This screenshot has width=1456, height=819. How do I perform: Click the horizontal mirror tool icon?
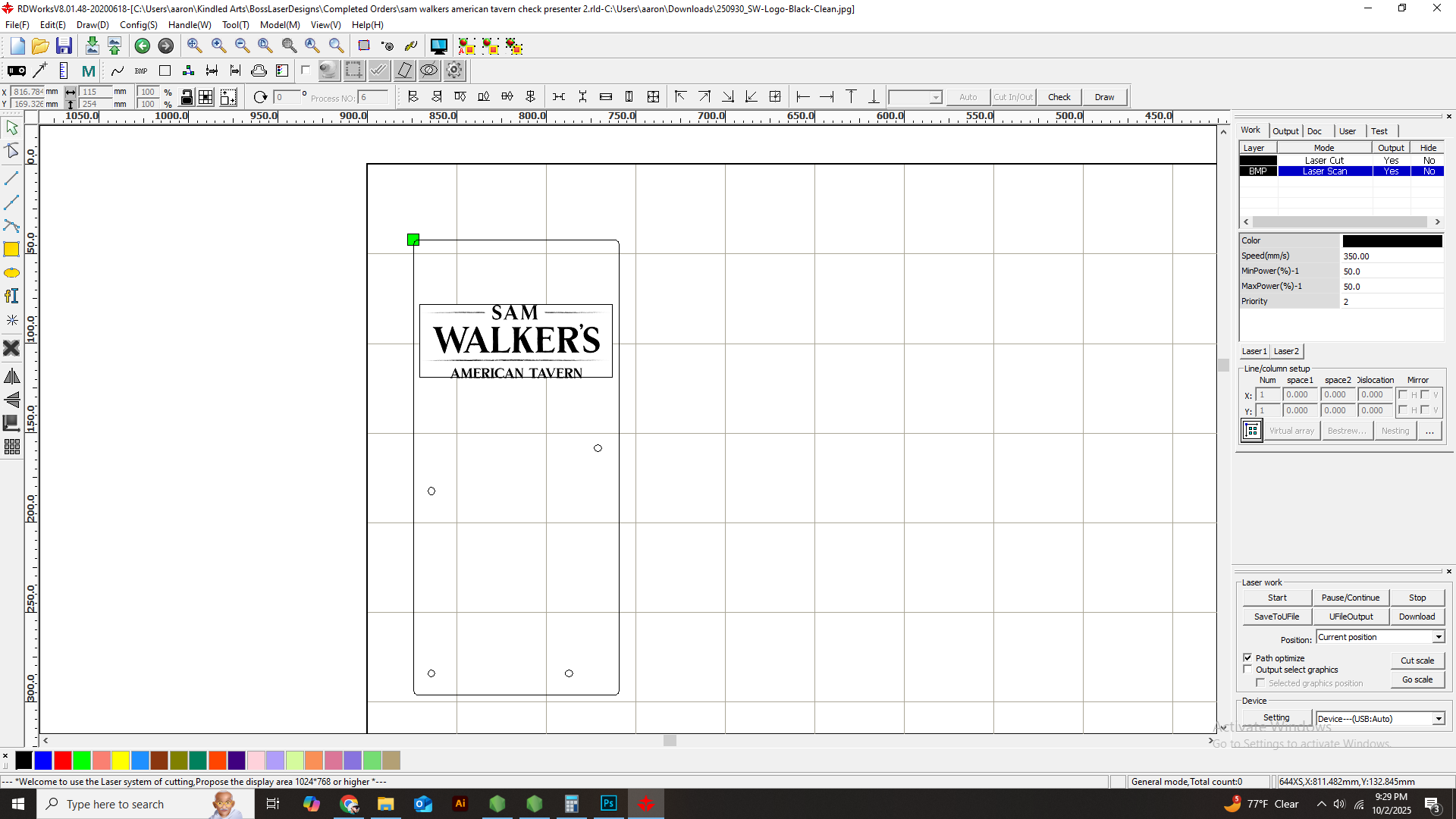[11, 376]
